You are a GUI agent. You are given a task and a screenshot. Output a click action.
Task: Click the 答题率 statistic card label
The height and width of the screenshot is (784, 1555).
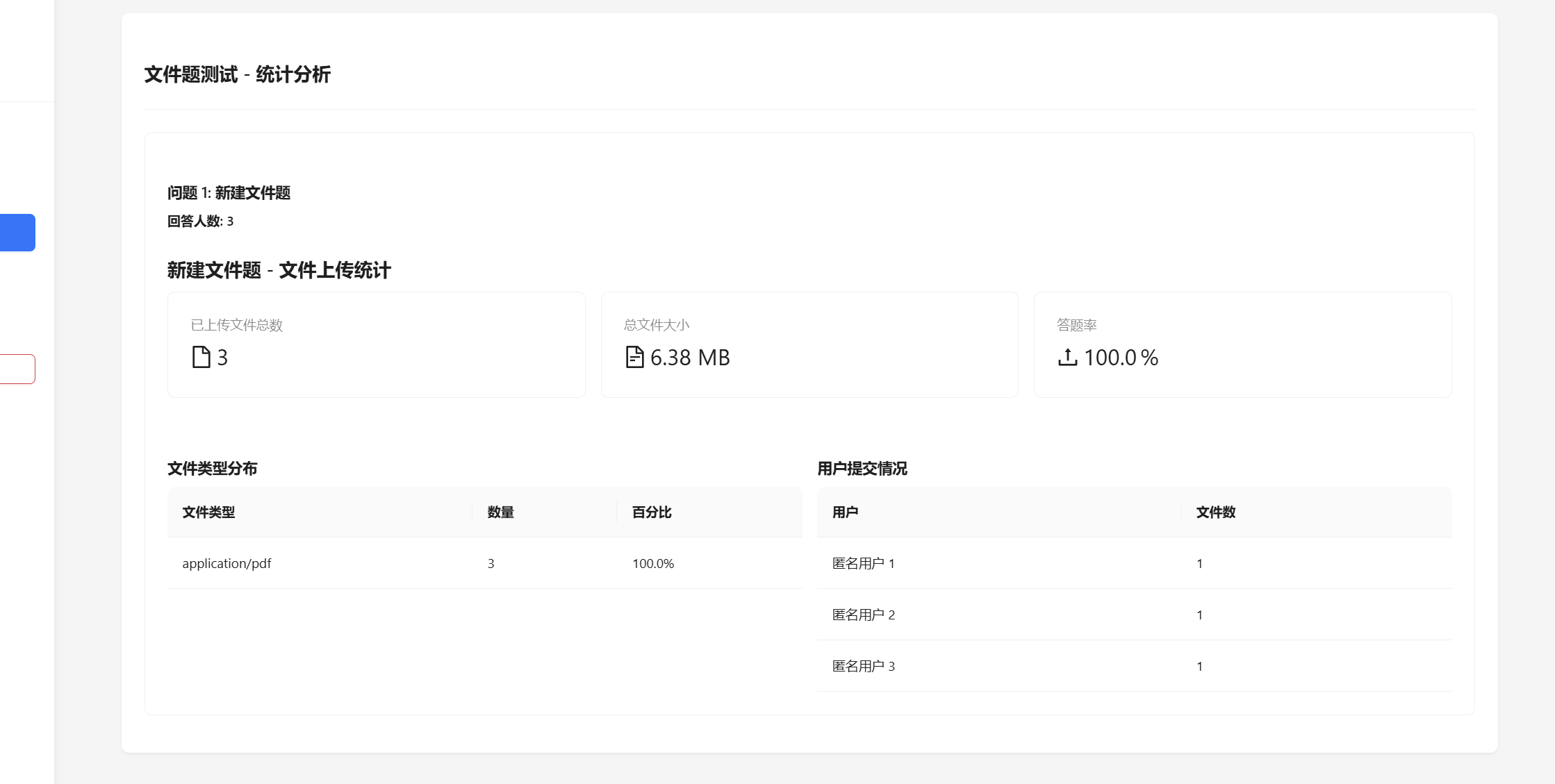click(x=1076, y=325)
